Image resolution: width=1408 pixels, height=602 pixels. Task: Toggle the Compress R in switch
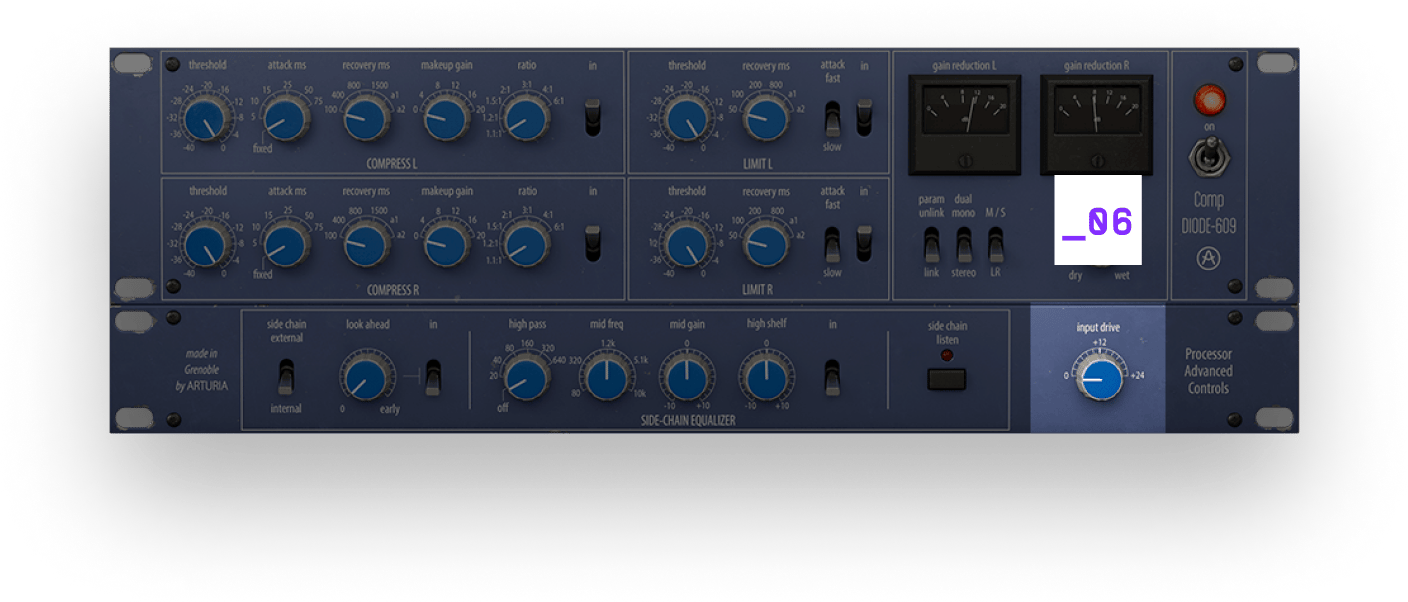click(x=593, y=243)
